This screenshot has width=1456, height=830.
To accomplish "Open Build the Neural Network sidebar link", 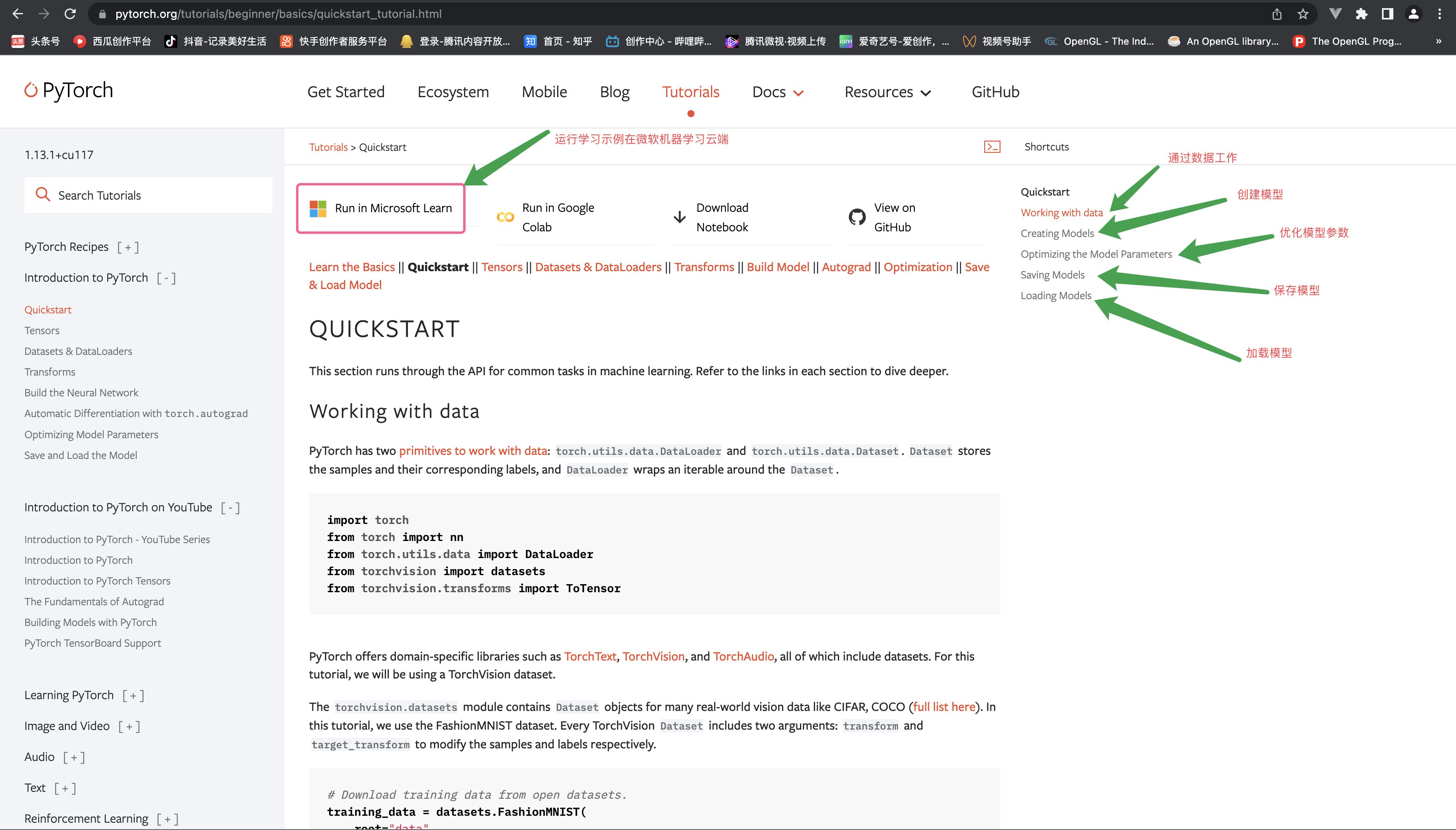I will tap(81, 393).
